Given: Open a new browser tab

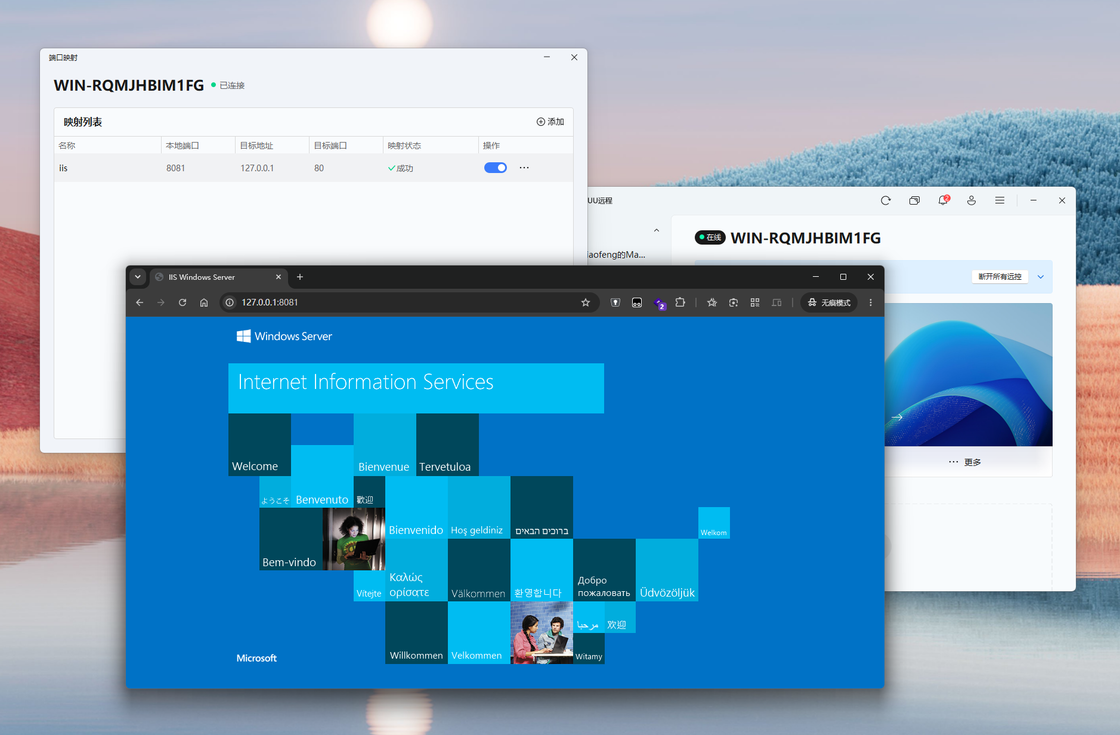Looking at the screenshot, I should pyautogui.click(x=300, y=277).
